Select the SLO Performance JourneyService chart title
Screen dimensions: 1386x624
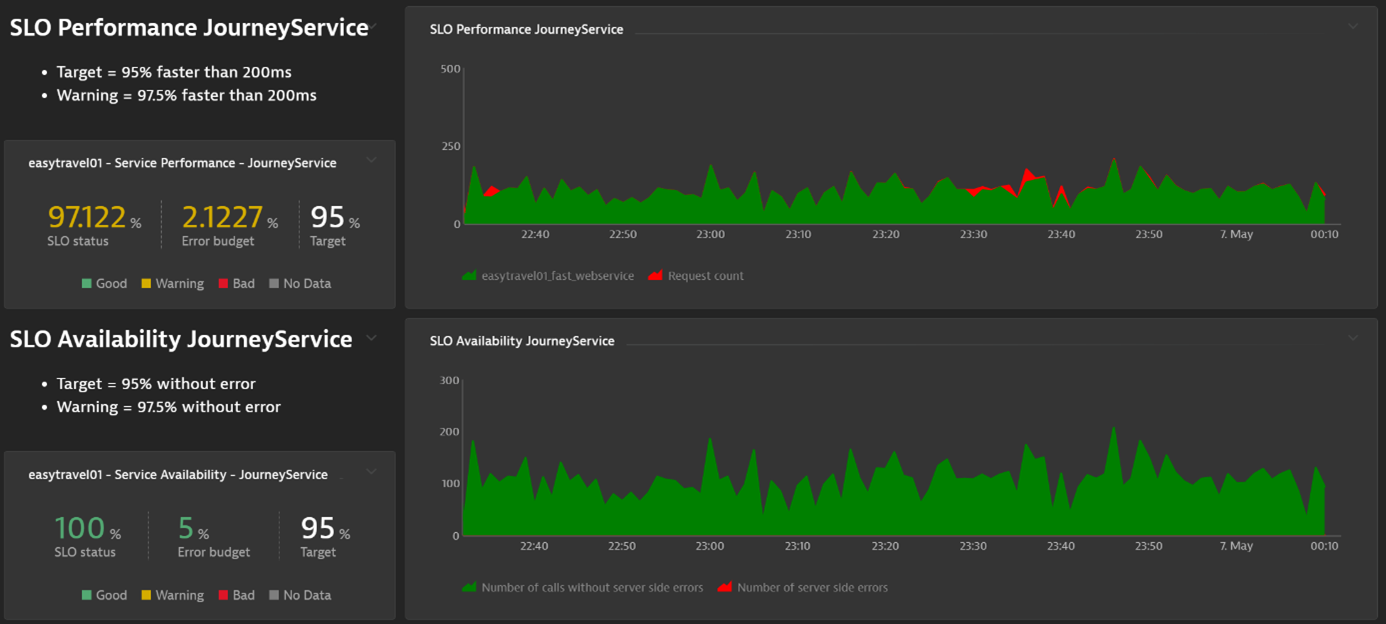pyautogui.click(x=527, y=29)
